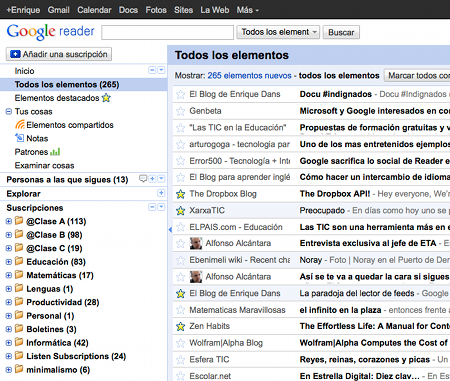
Task: Minimize the Inicio section with minus icon
Action: pyautogui.click(x=152, y=70)
